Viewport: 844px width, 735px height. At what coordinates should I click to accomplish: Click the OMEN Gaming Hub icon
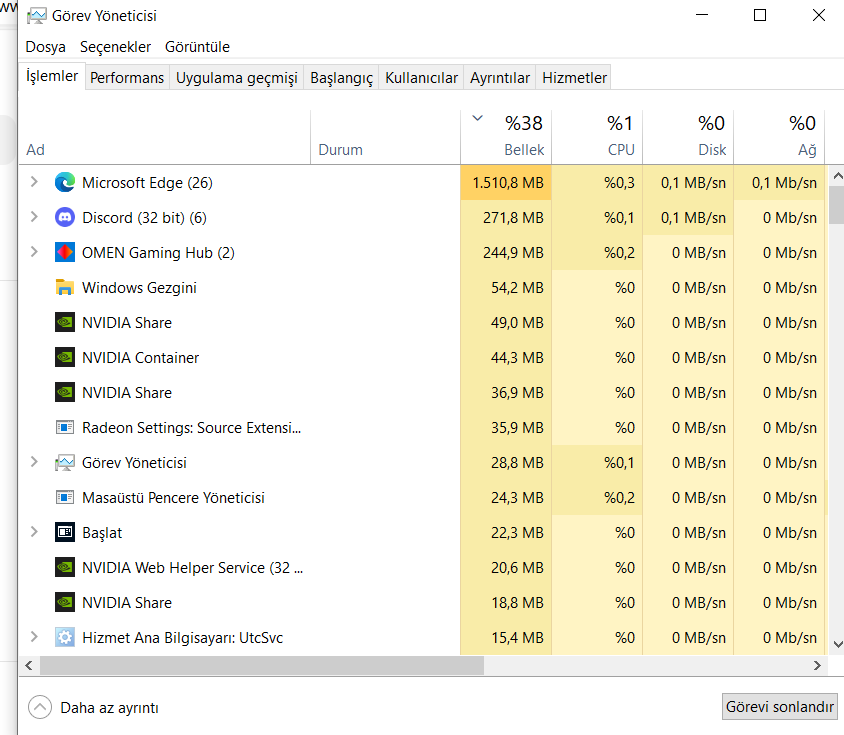tap(65, 253)
